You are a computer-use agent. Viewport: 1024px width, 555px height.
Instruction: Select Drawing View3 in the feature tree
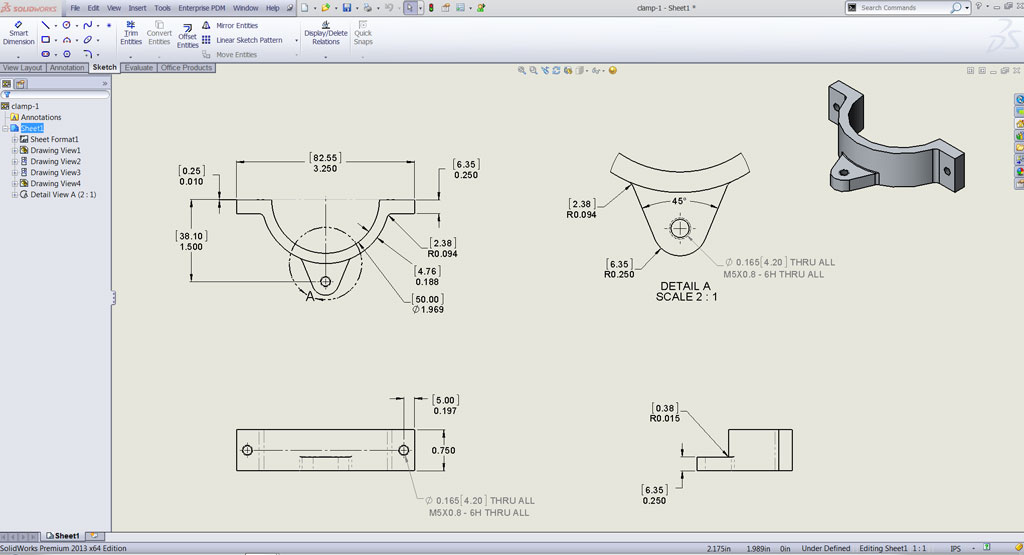(x=55, y=173)
